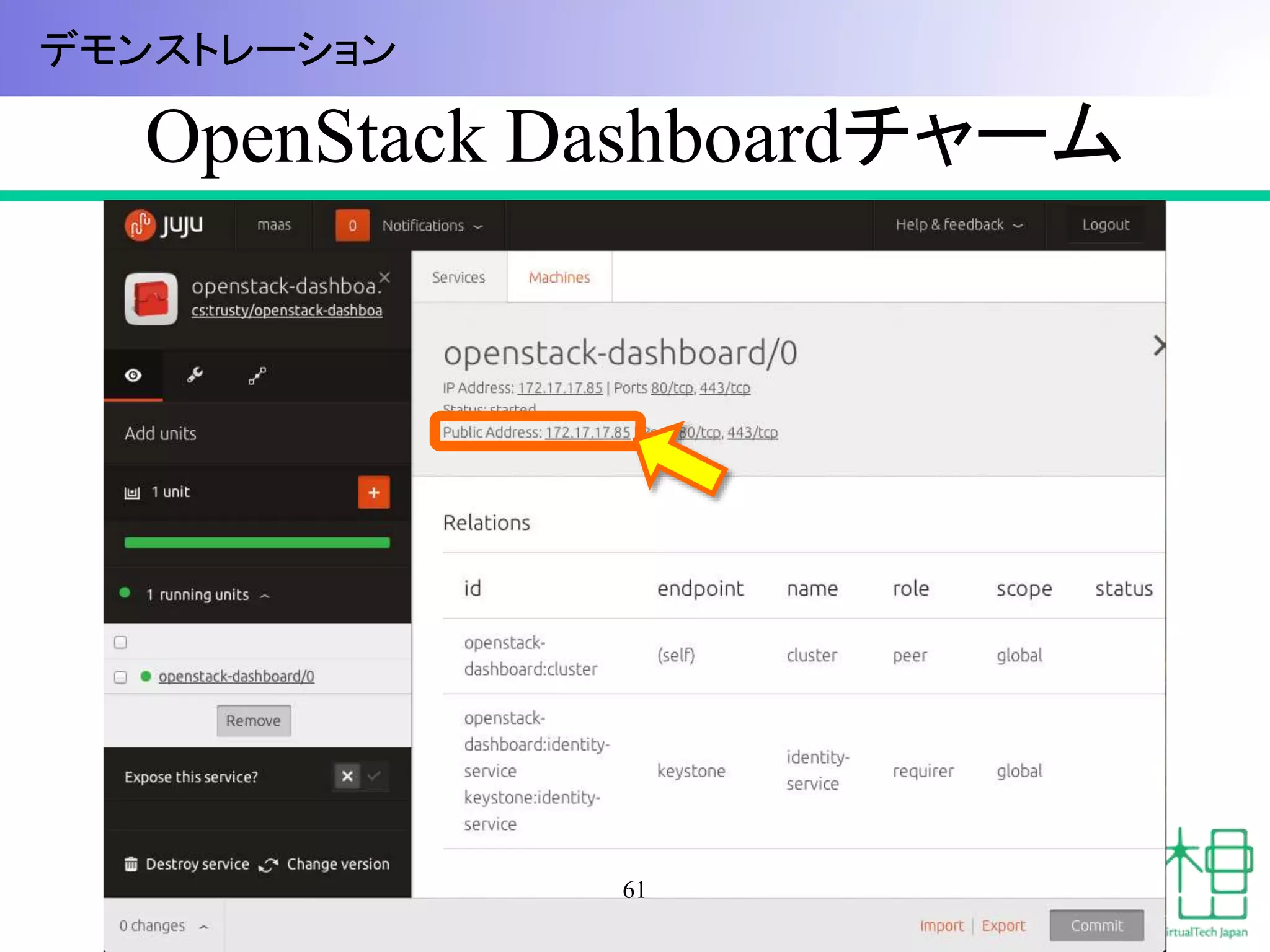The width and height of the screenshot is (1270, 952).
Task: Click the scope column header
Action: pos(1024,589)
